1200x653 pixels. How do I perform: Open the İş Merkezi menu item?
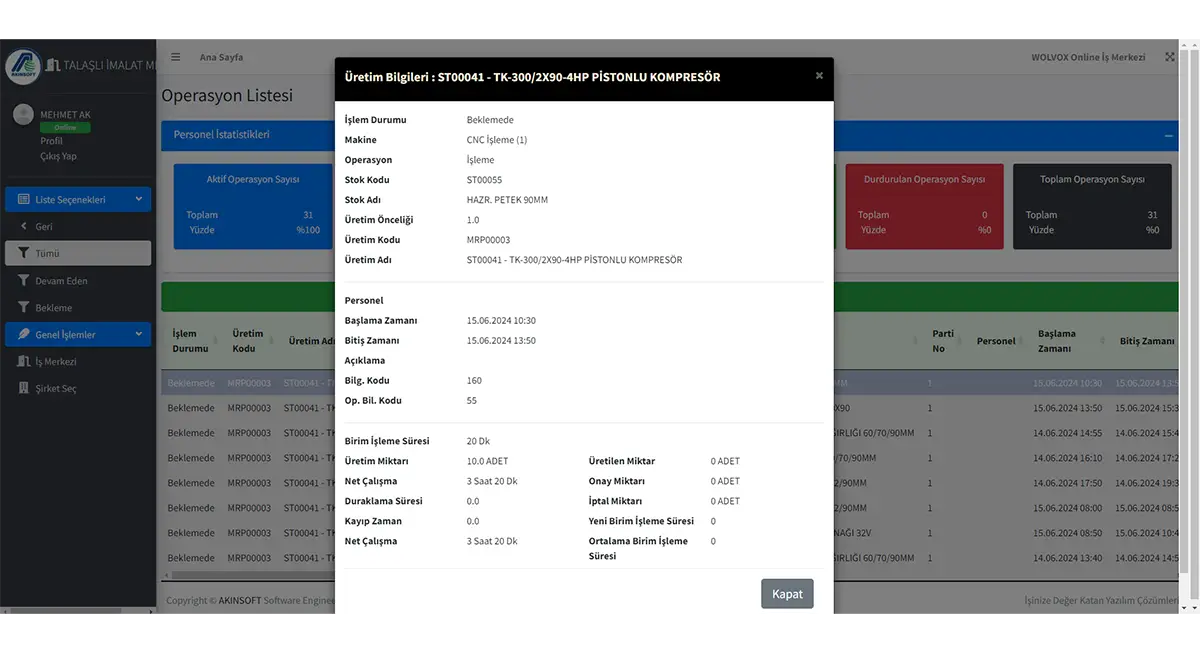(78, 361)
